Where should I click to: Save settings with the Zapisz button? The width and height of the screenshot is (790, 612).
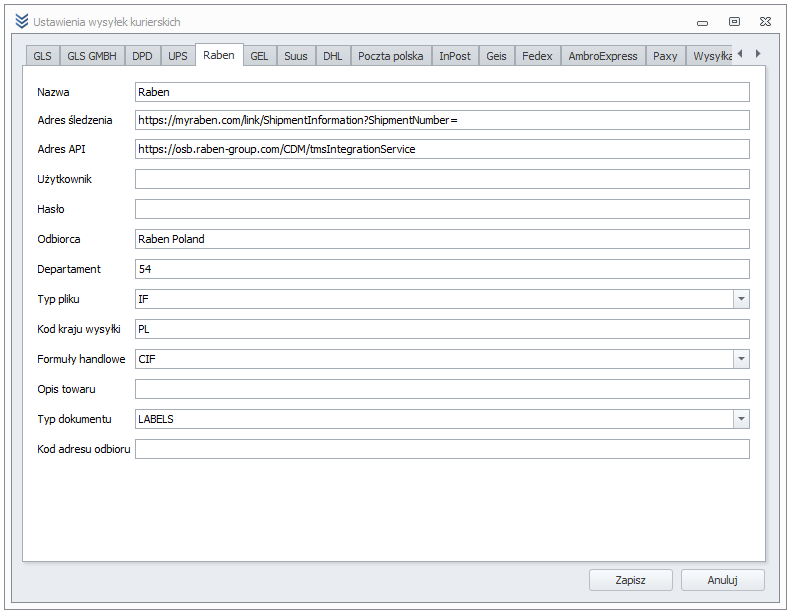click(631, 580)
